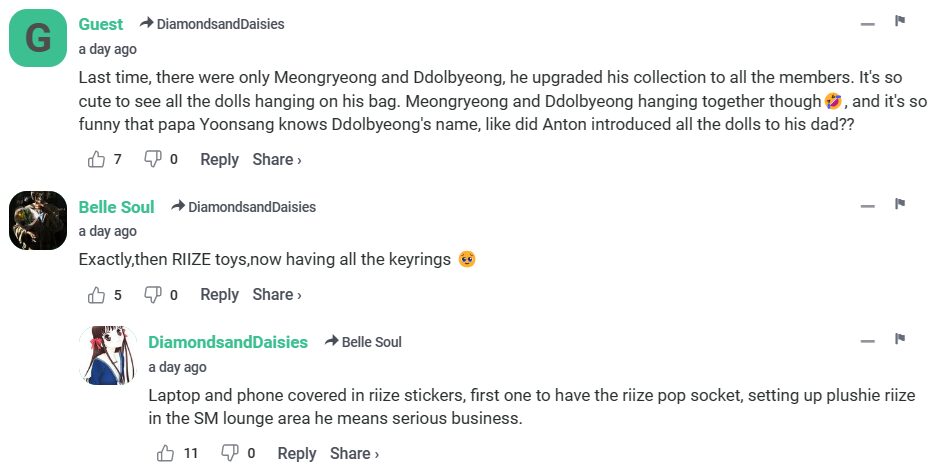
Task: Flag the DiamondsandDaisies reply
Action: (900, 339)
